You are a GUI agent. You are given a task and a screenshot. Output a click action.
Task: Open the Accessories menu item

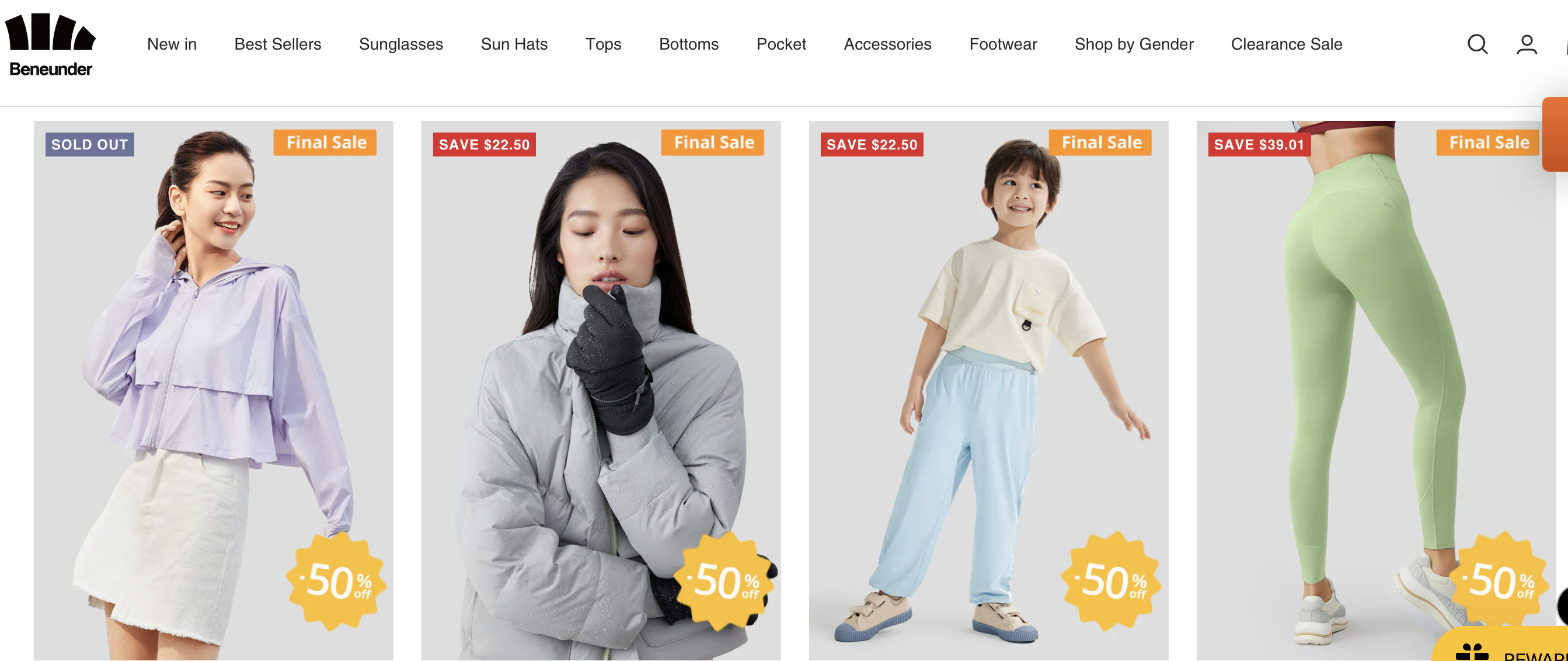(887, 44)
